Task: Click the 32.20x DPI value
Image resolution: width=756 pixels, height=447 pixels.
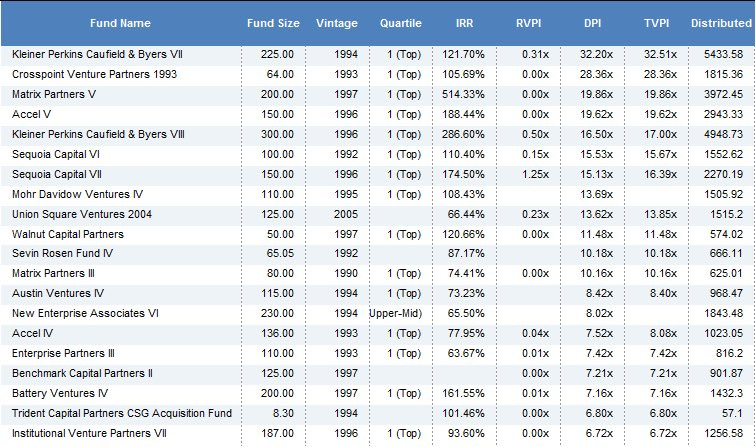Action: tap(596, 54)
